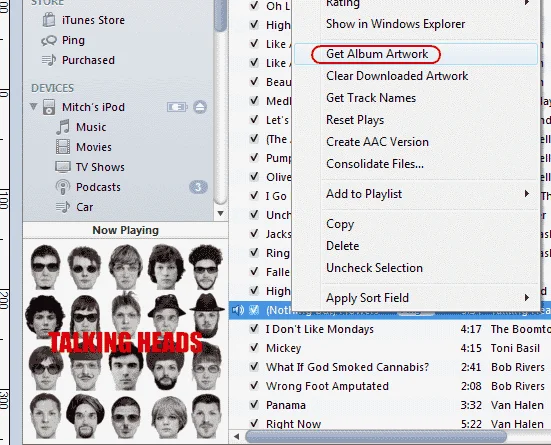This screenshot has height=445, width=551.
Task: Click the Toni Basil artist cell
Action: tap(515, 348)
